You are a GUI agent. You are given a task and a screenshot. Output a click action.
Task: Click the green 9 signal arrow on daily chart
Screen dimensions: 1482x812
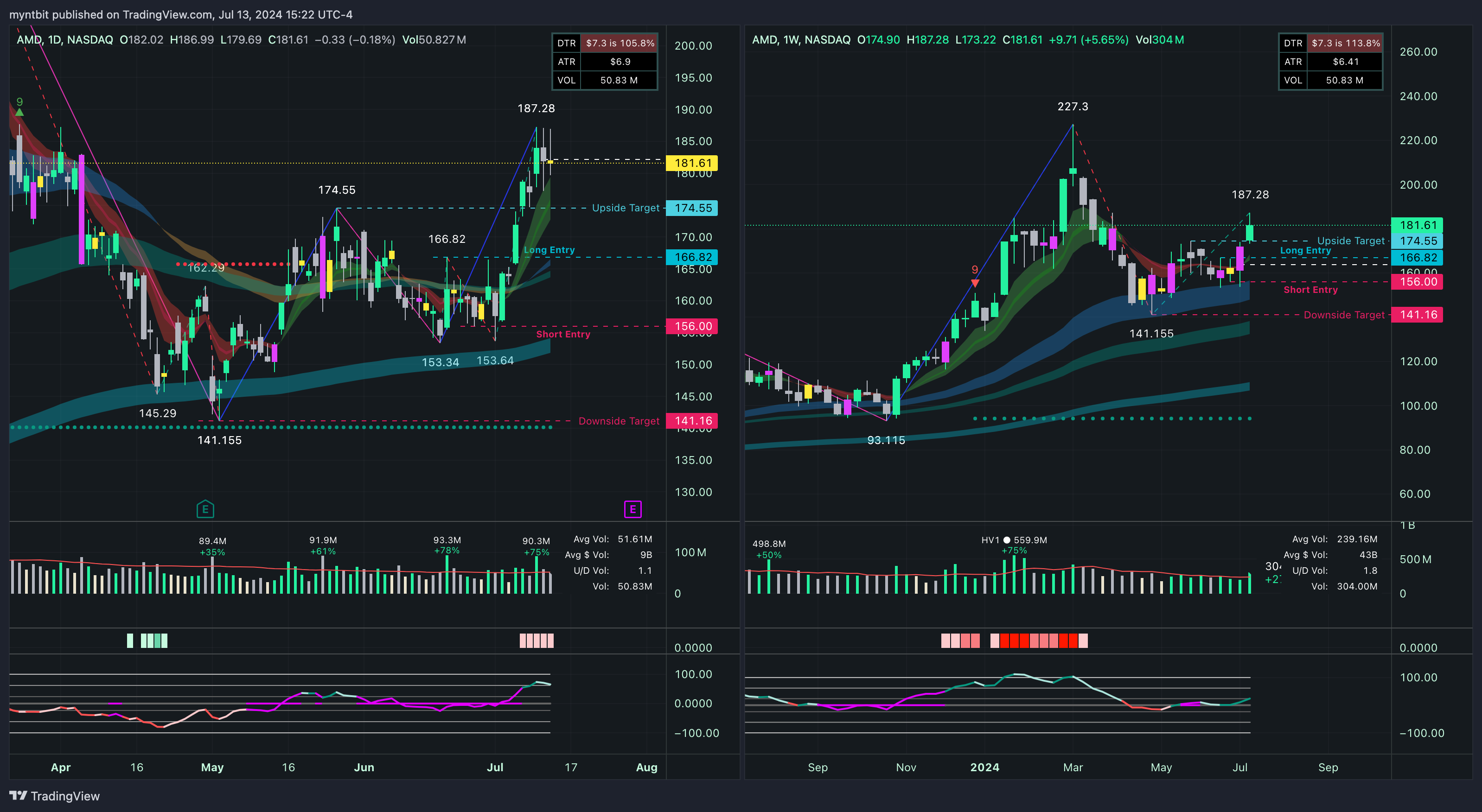19,107
